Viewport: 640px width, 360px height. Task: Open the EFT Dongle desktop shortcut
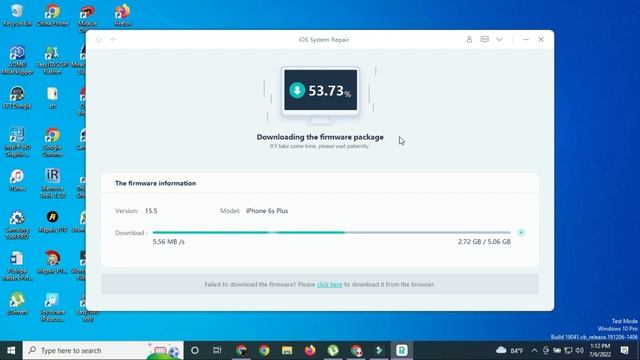tap(17, 98)
